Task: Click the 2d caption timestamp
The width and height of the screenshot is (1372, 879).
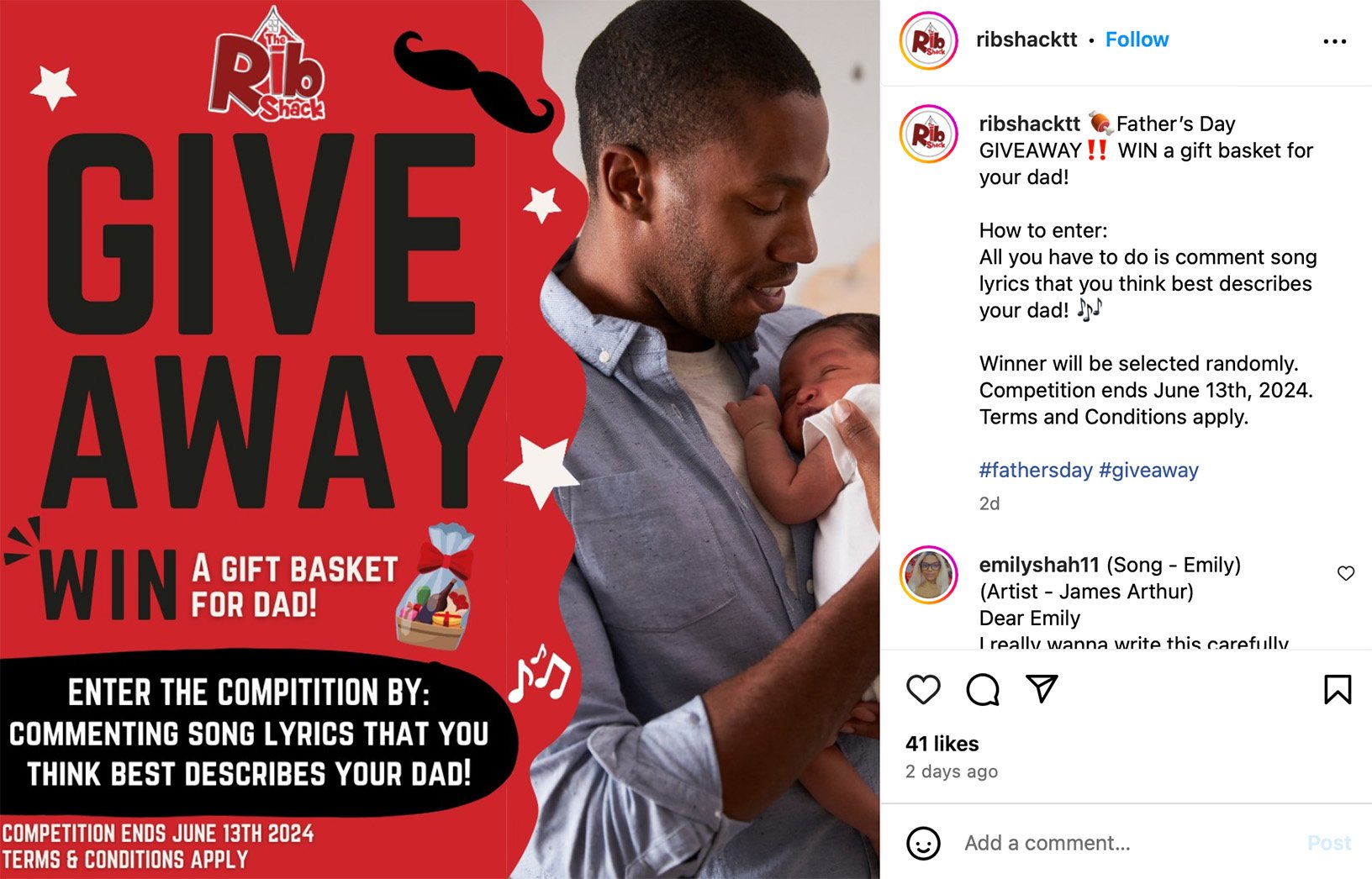Action: tap(989, 503)
